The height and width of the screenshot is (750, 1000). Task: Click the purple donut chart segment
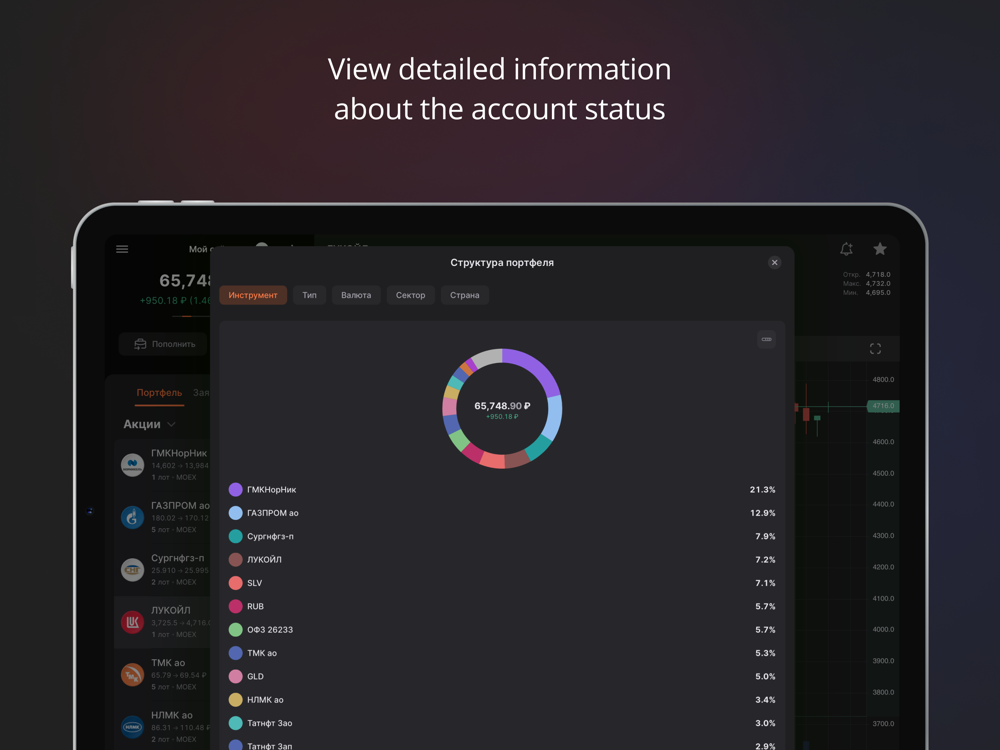coord(537,369)
